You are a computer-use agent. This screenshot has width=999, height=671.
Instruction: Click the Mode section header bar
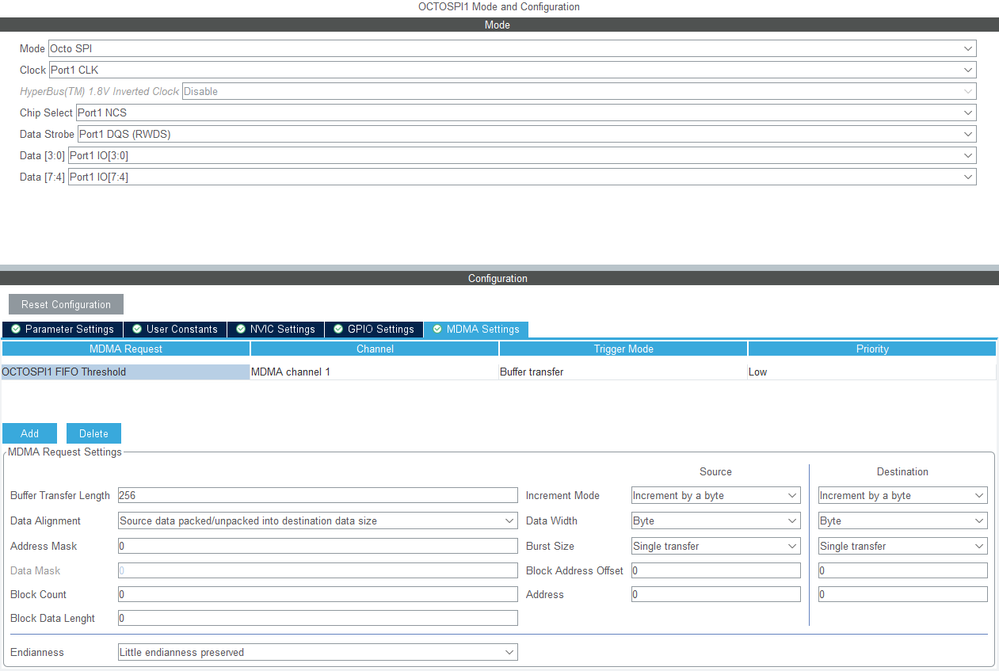500,25
